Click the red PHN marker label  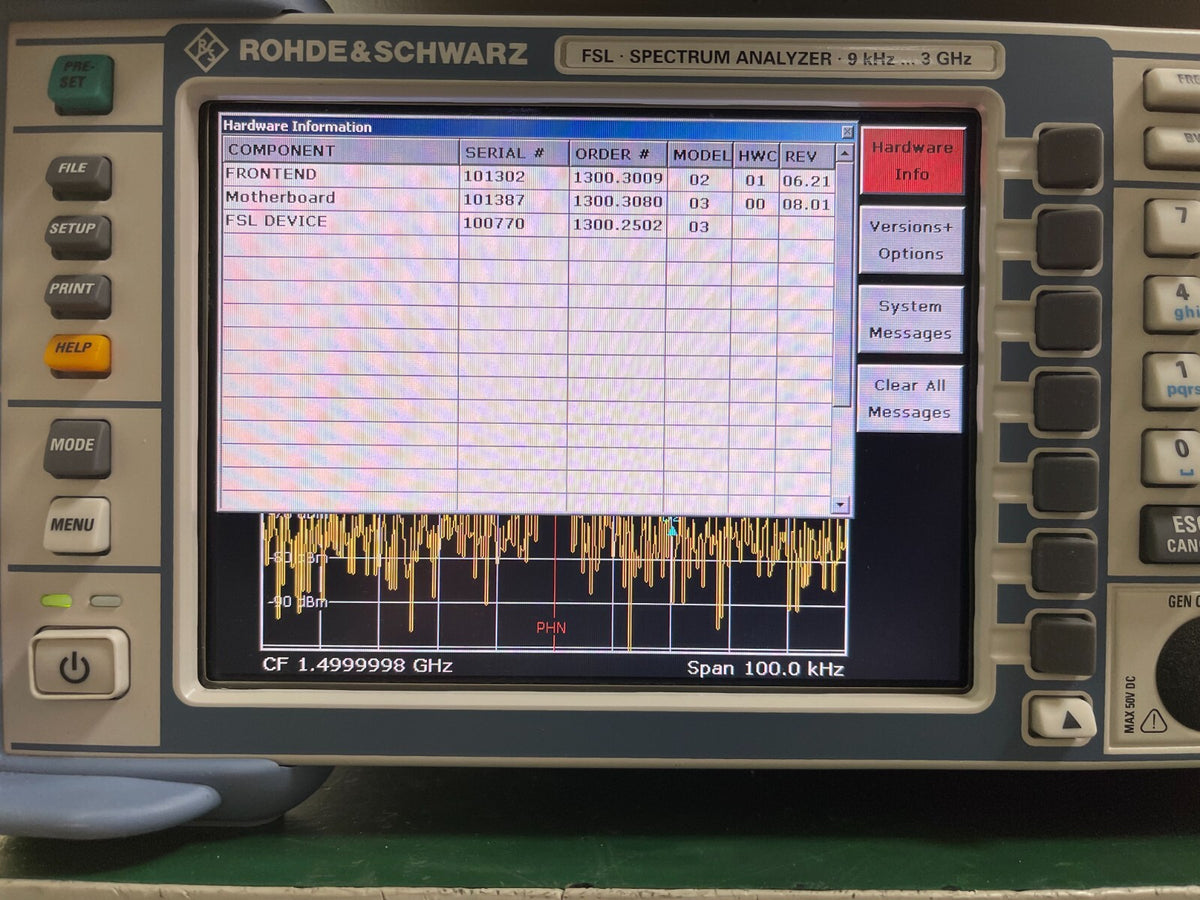coord(551,628)
